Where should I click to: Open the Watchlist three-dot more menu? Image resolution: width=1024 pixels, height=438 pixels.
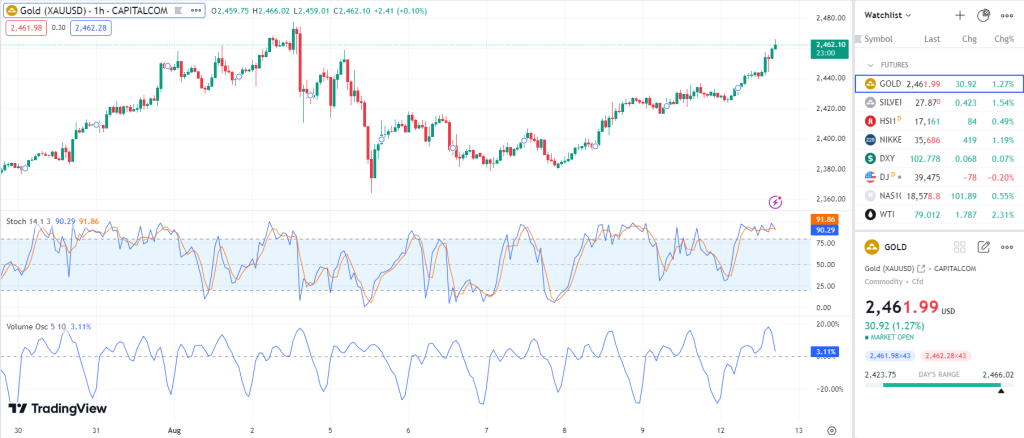tap(1006, 16)
